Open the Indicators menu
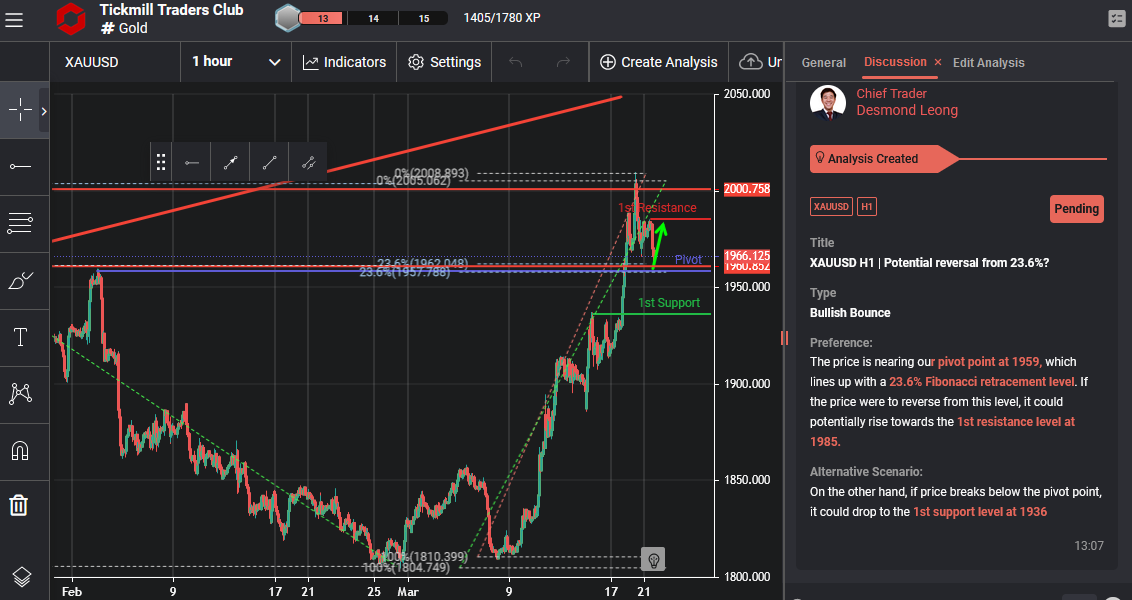This screenshot has height=600, width=1132. coord(344,62)
